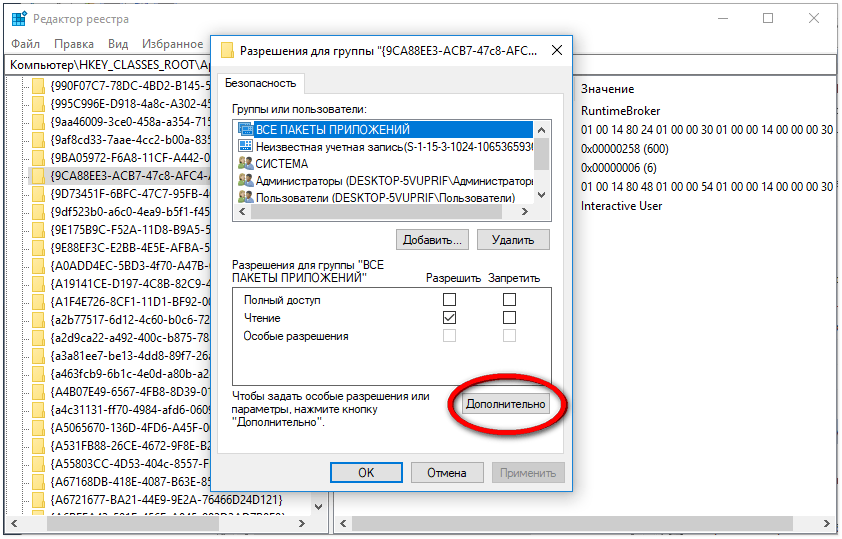Select the ВСЕ ПАКЕТЫ ПРИЛОЖЕНИЙ group icon
Screen dimensions: 842x539
[245, 130]
